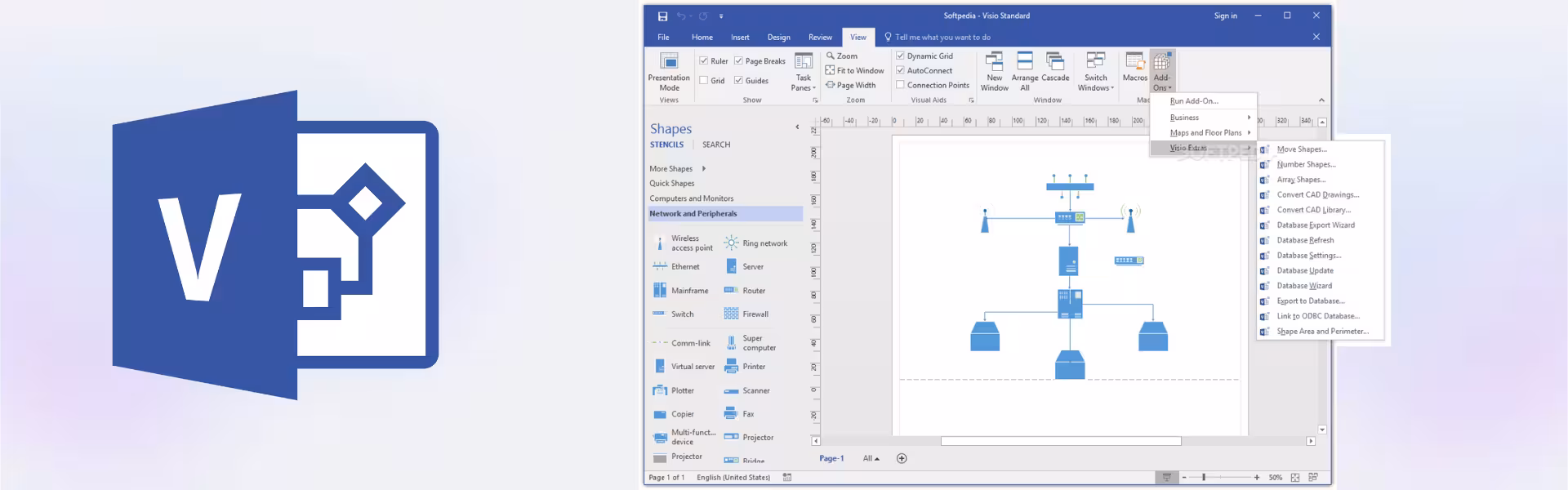Toggle AutoConnect checkbox

(x=900, y=70)
